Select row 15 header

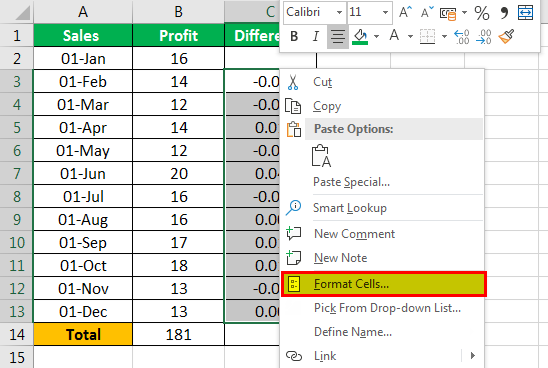(x=16, y=357)
